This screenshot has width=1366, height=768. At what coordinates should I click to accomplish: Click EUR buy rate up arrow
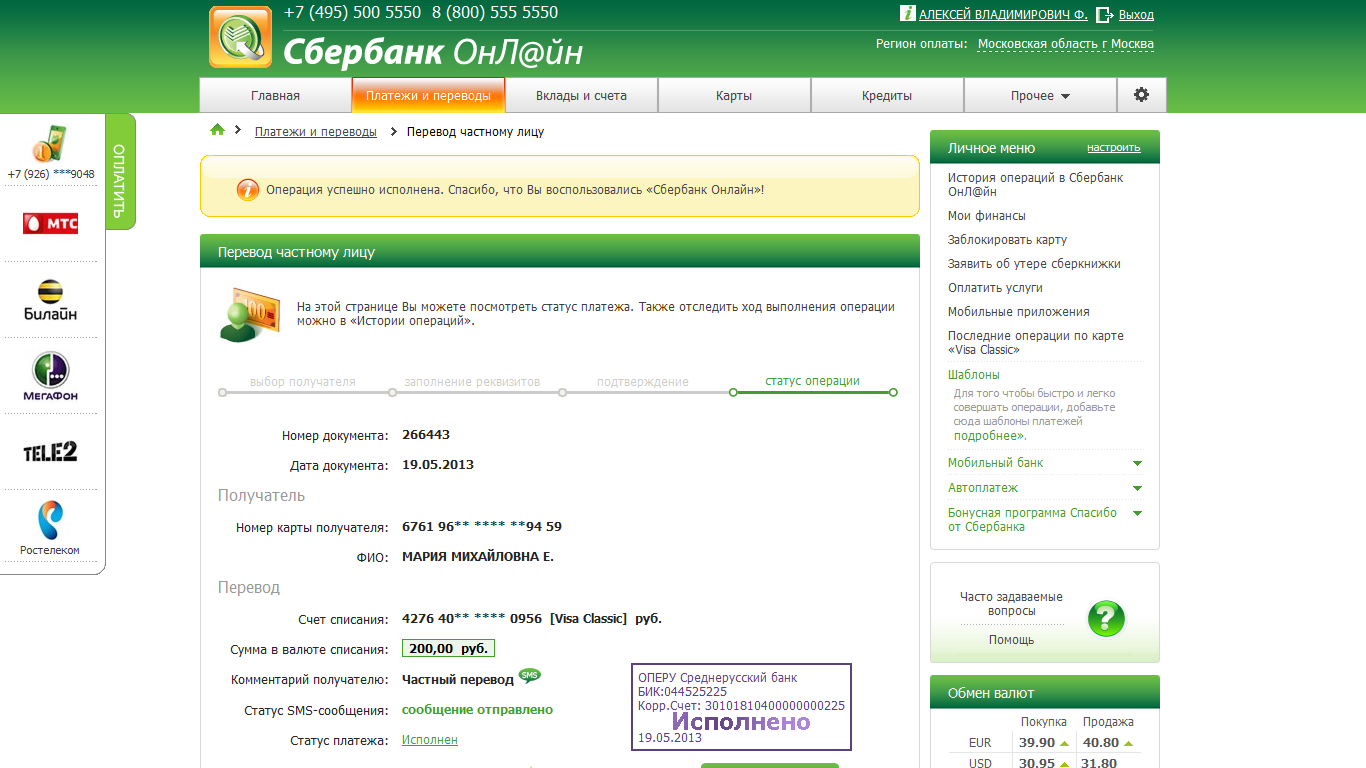[x=1065, y=743]
